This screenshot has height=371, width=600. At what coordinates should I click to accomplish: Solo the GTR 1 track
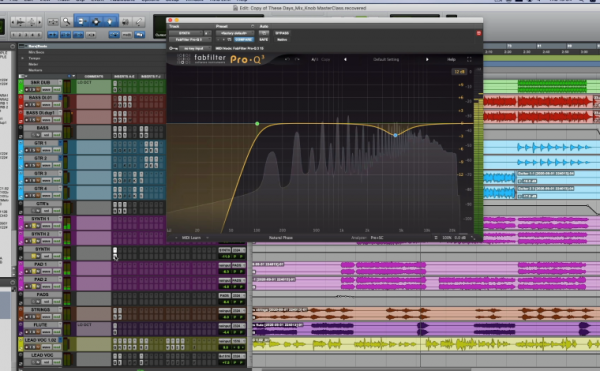(x=33, y=150)
